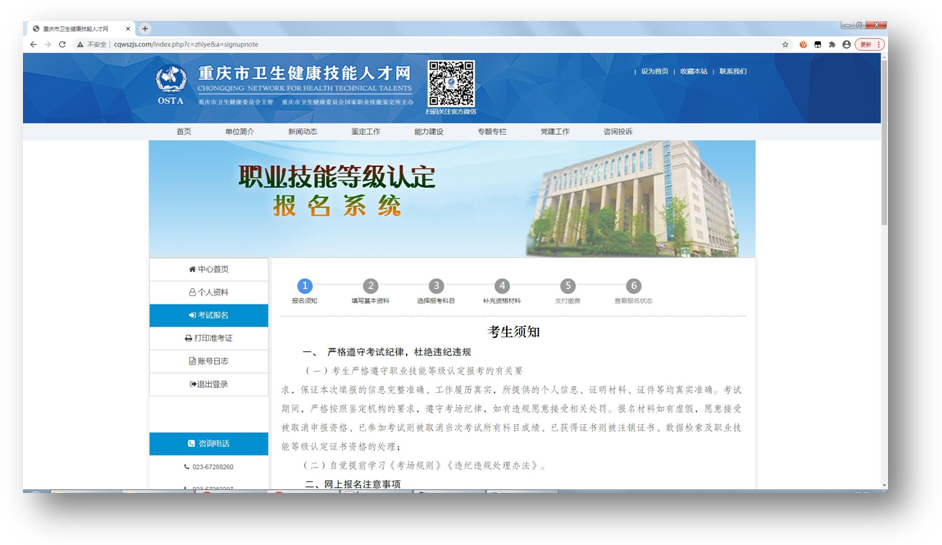This screenshot has height=545, width=942.
Task: Click the QR code image in header
Action: [451, 84]
